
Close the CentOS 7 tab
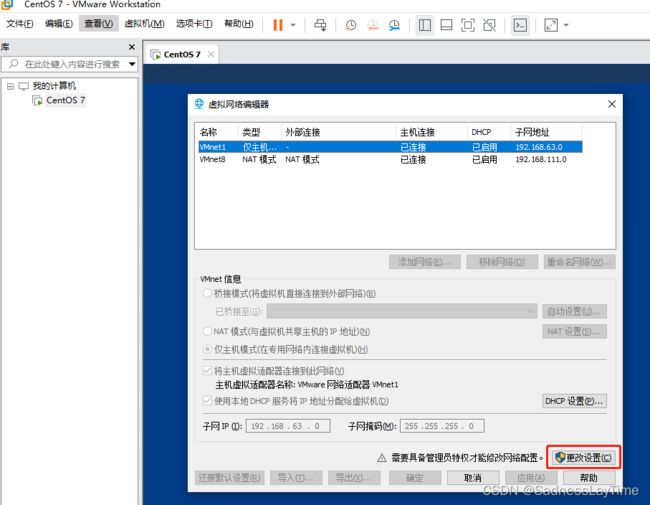(211, 54)
